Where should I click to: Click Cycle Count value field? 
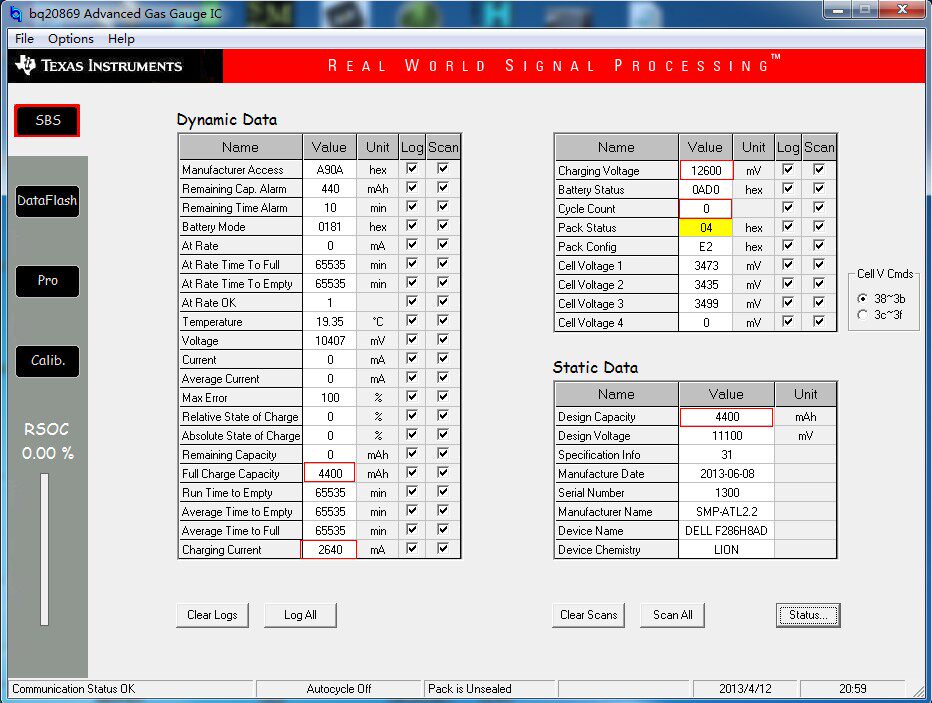click(x=706, y=209)
